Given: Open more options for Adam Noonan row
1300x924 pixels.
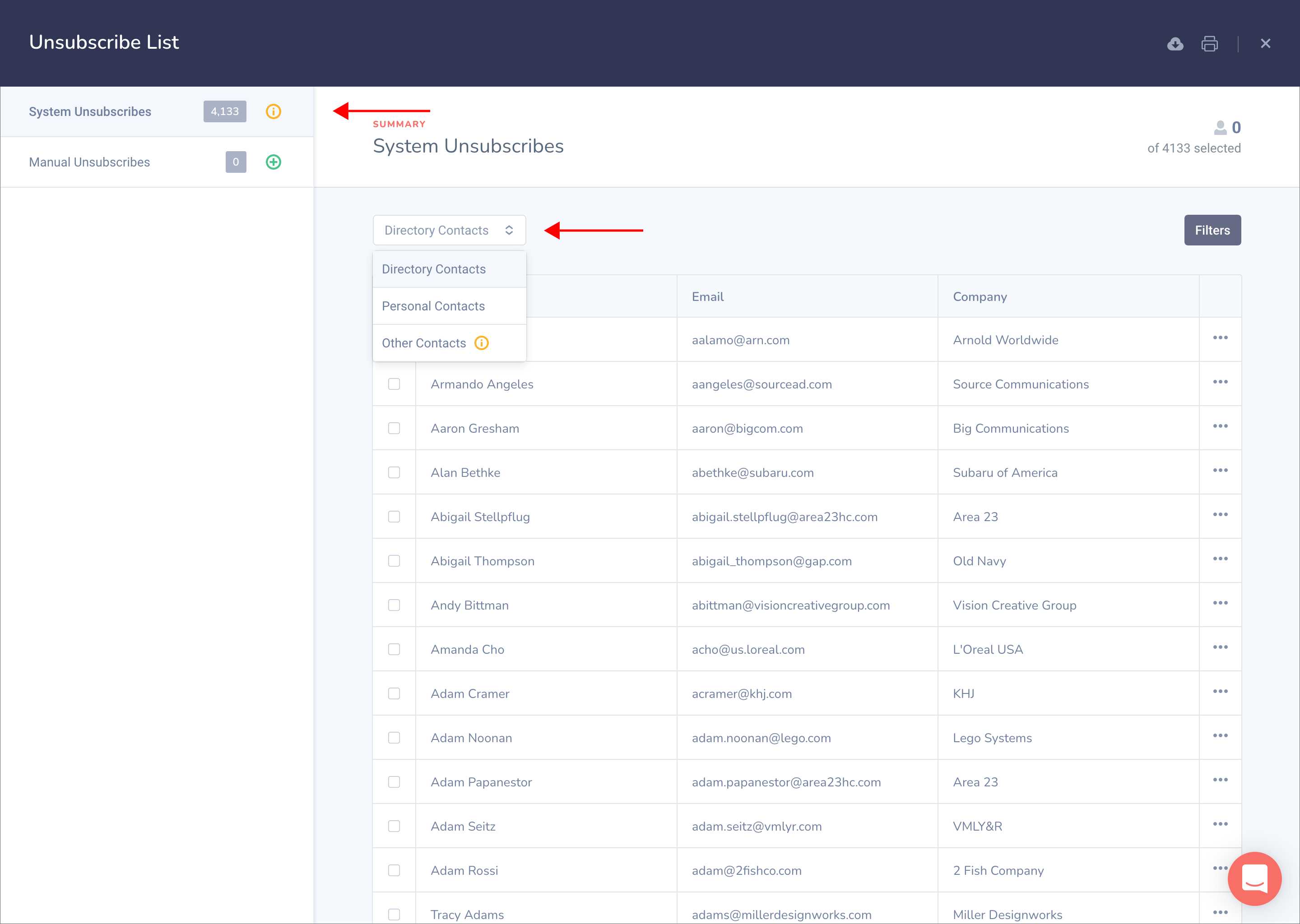Looking at the screenshot, I should tap(1220, 736).
